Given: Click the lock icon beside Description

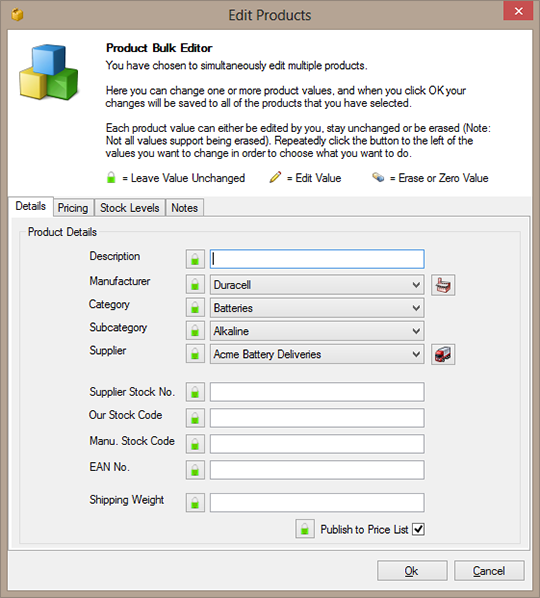Looking at the screenshot, I should point(195,259).
